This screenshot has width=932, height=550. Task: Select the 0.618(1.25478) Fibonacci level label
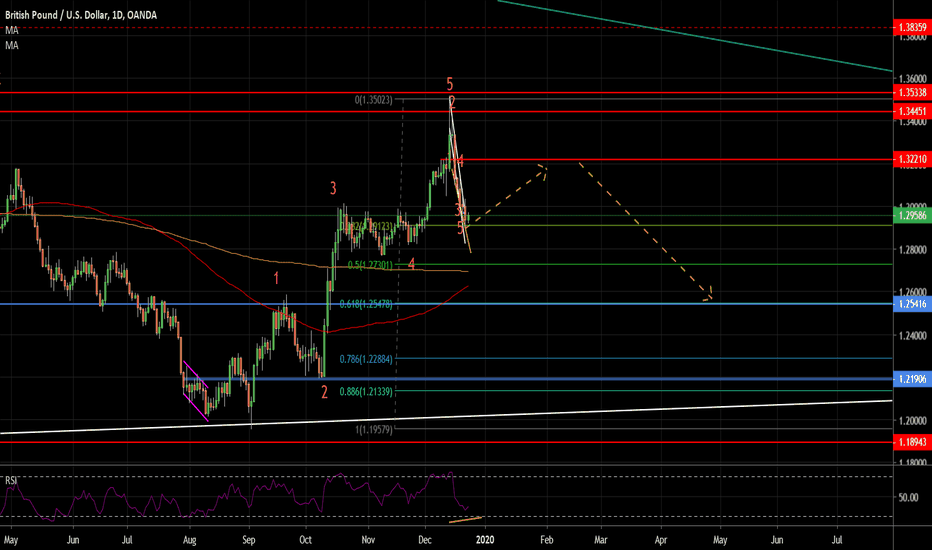366,304
